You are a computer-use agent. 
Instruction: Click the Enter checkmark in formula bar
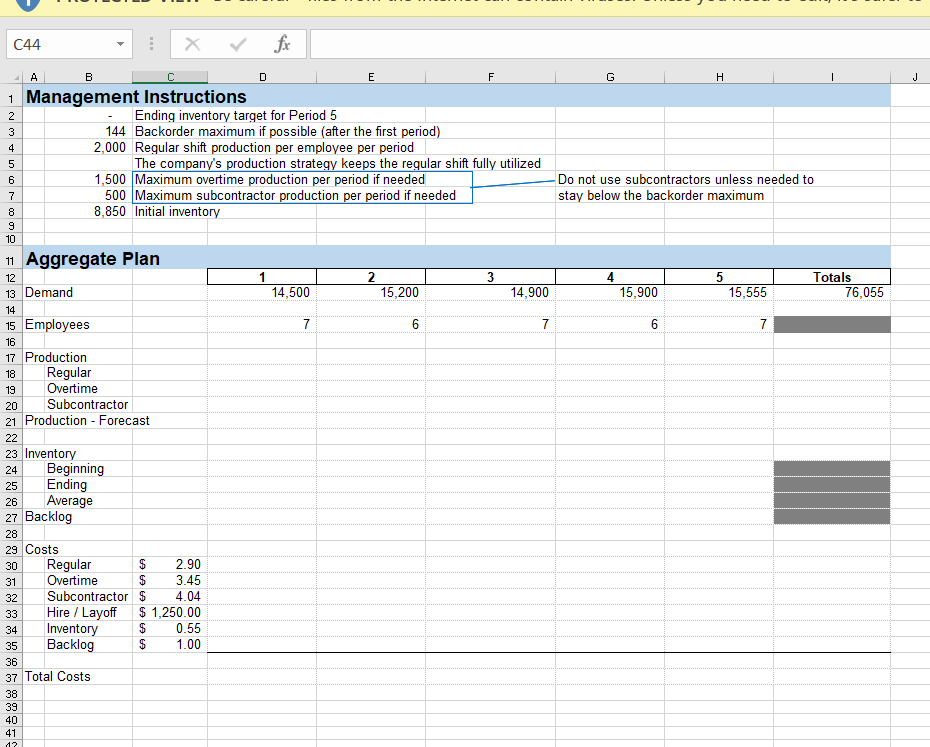(237, 45)
